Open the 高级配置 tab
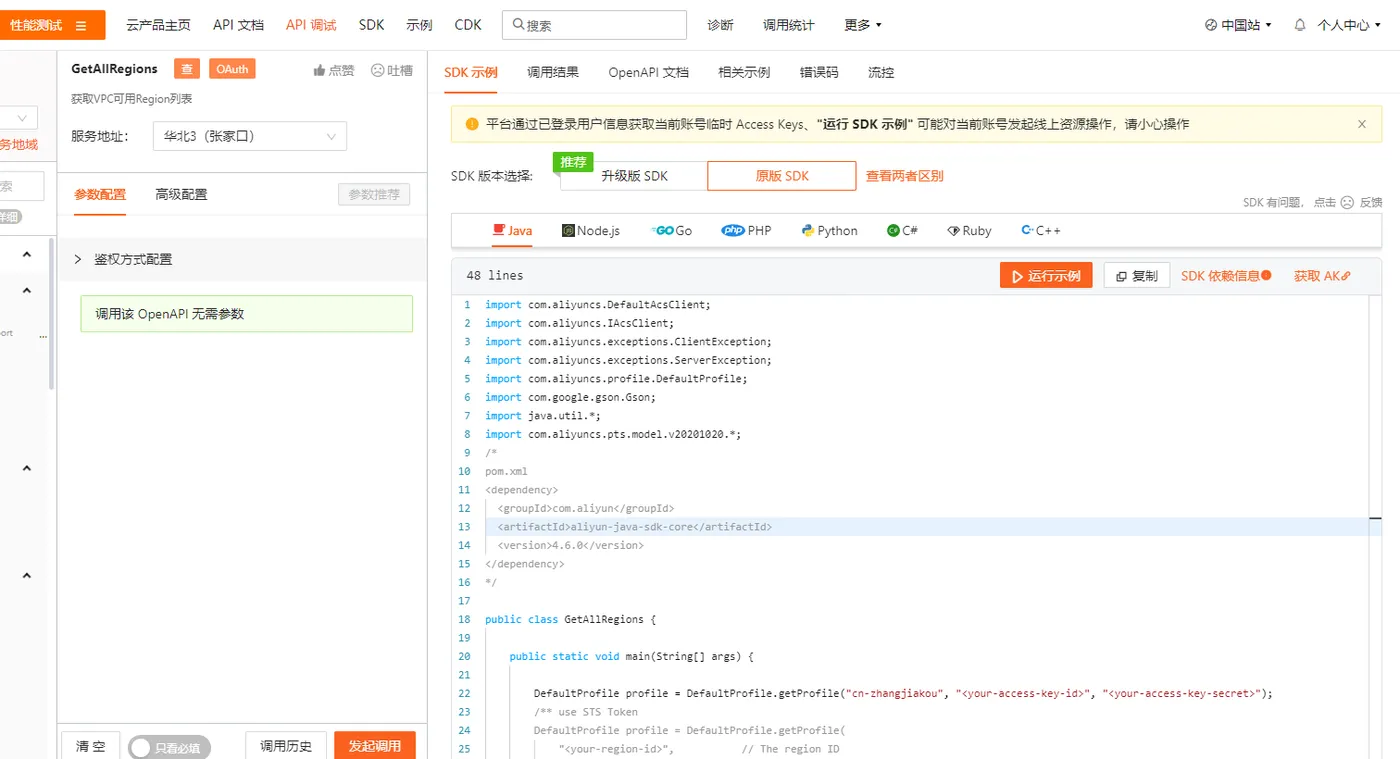The height and width of the screenshot is (759, 1400). pyautogui.click(x=181, y=194)
